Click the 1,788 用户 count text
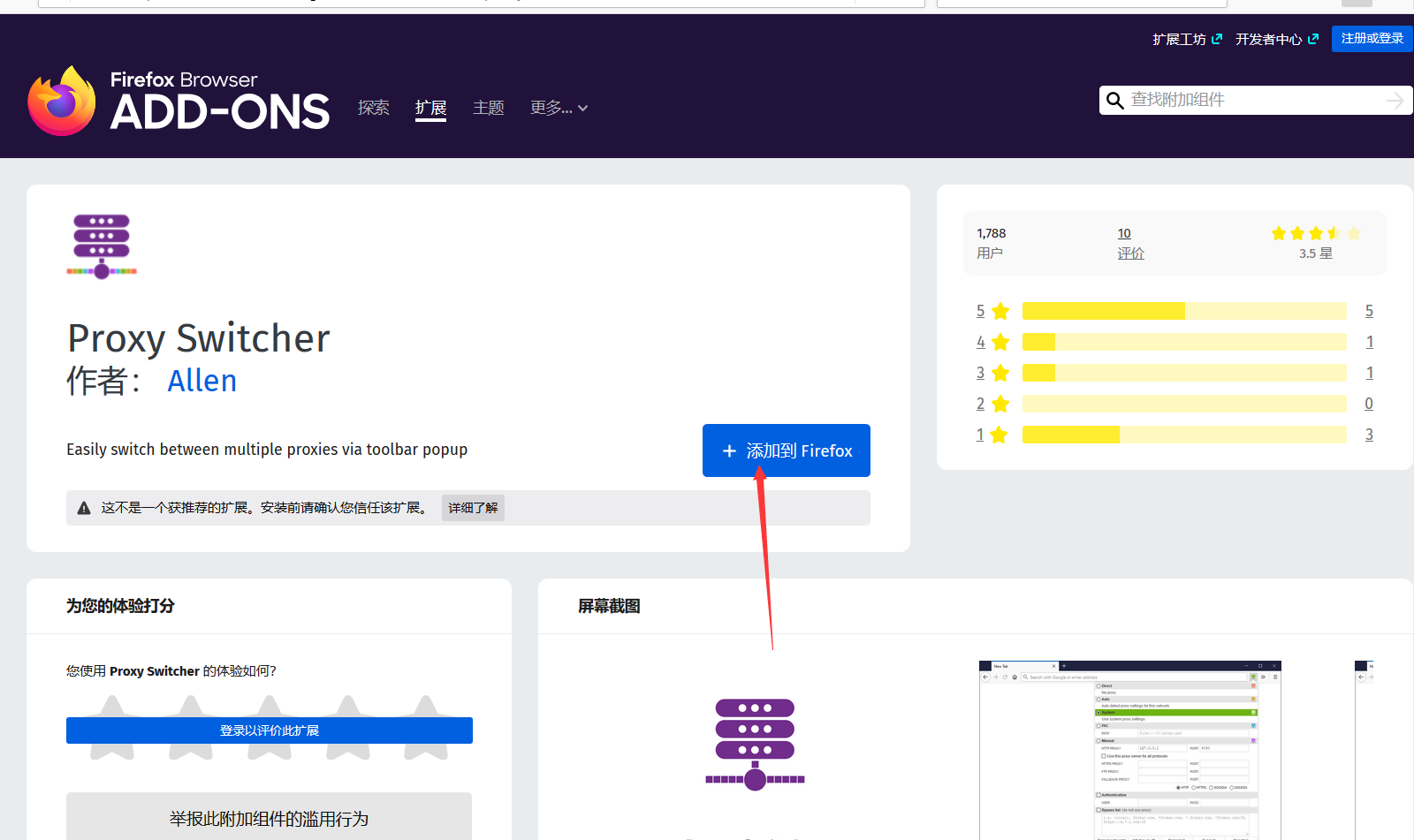Viewport: 1414px width, 840px height. pyautogui.click(x=991, y=243)
